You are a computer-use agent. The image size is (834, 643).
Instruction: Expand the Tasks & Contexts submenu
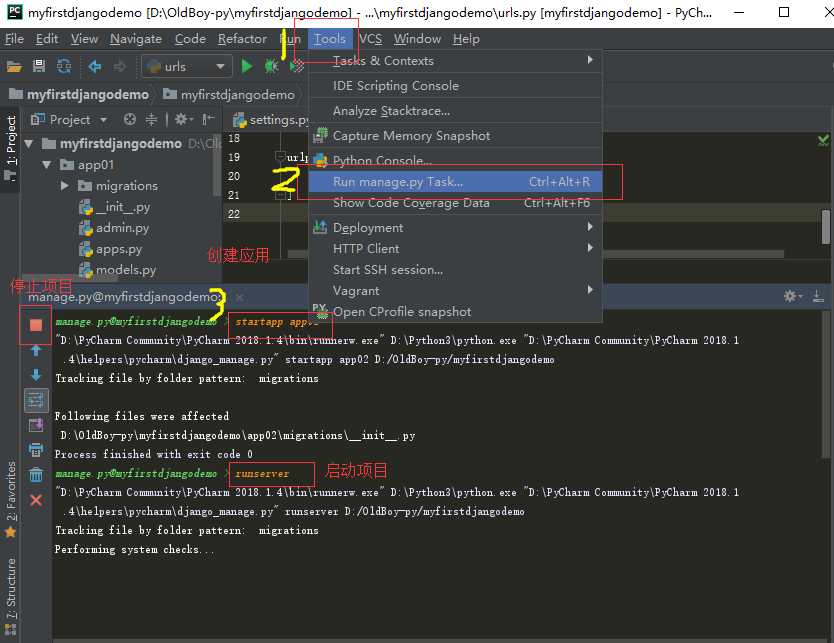pos(455,61)
